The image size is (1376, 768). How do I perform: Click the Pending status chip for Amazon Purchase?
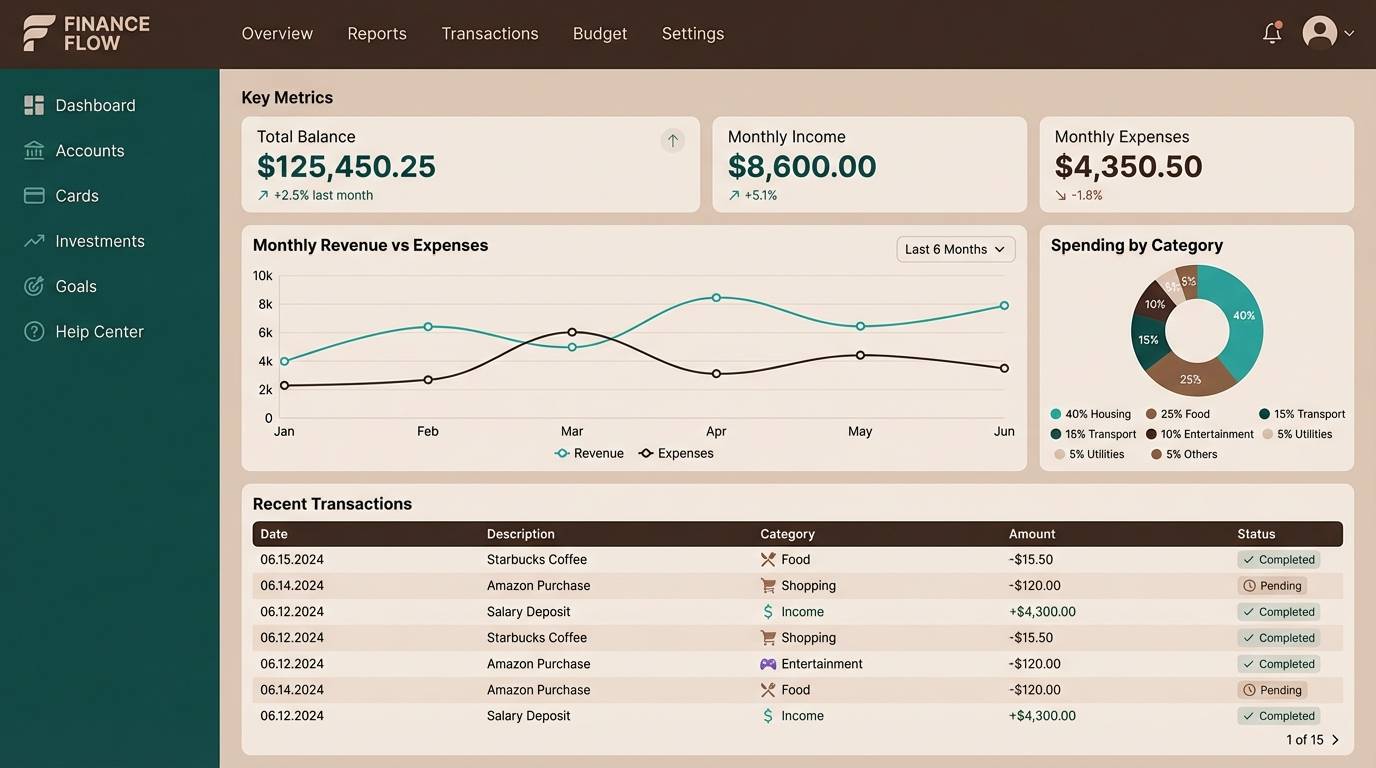[1272, 585]
